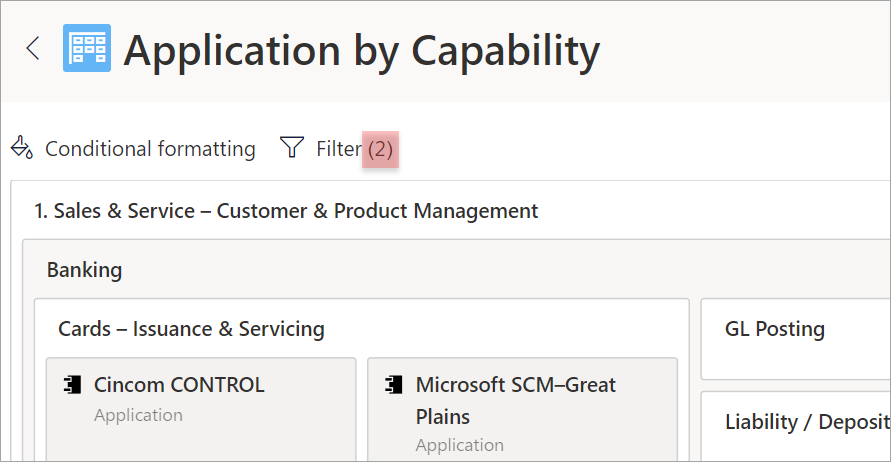Click Application label under Microsoft SCM–Great Plains
Viewport: 891px width, 462px height.
click(460, 445)
